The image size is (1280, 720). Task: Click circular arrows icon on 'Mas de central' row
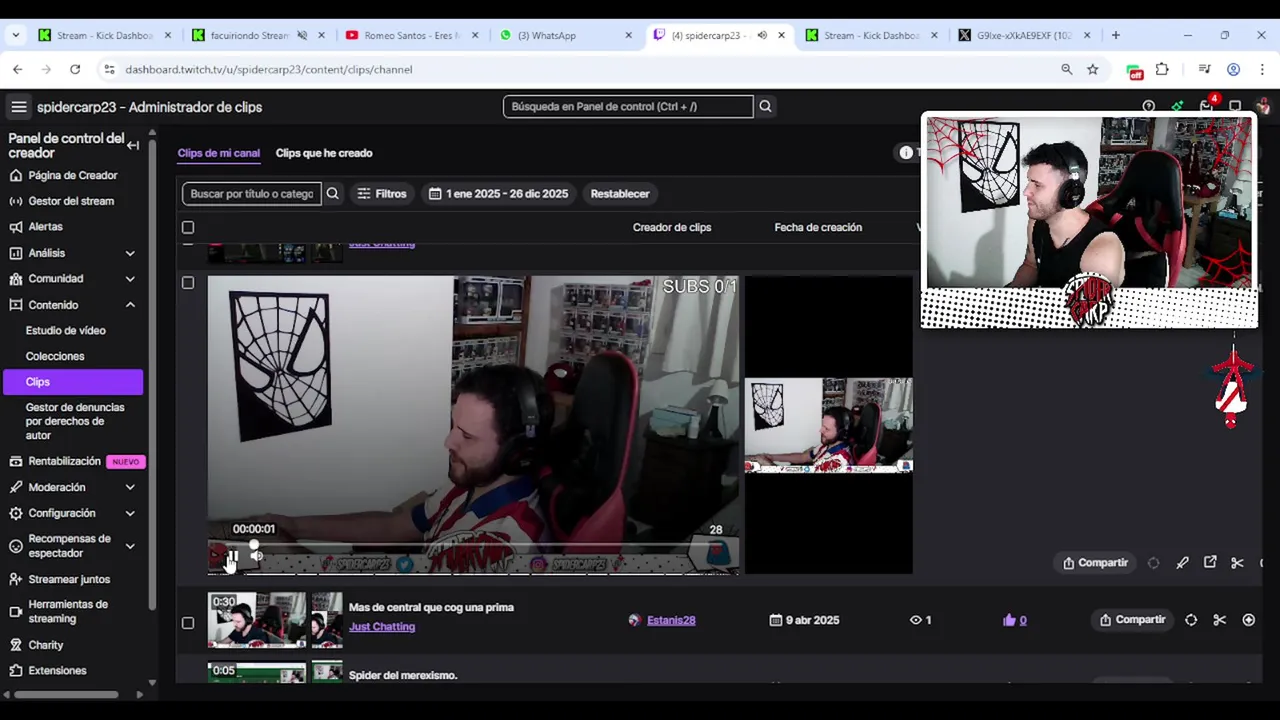(1191, 620)
